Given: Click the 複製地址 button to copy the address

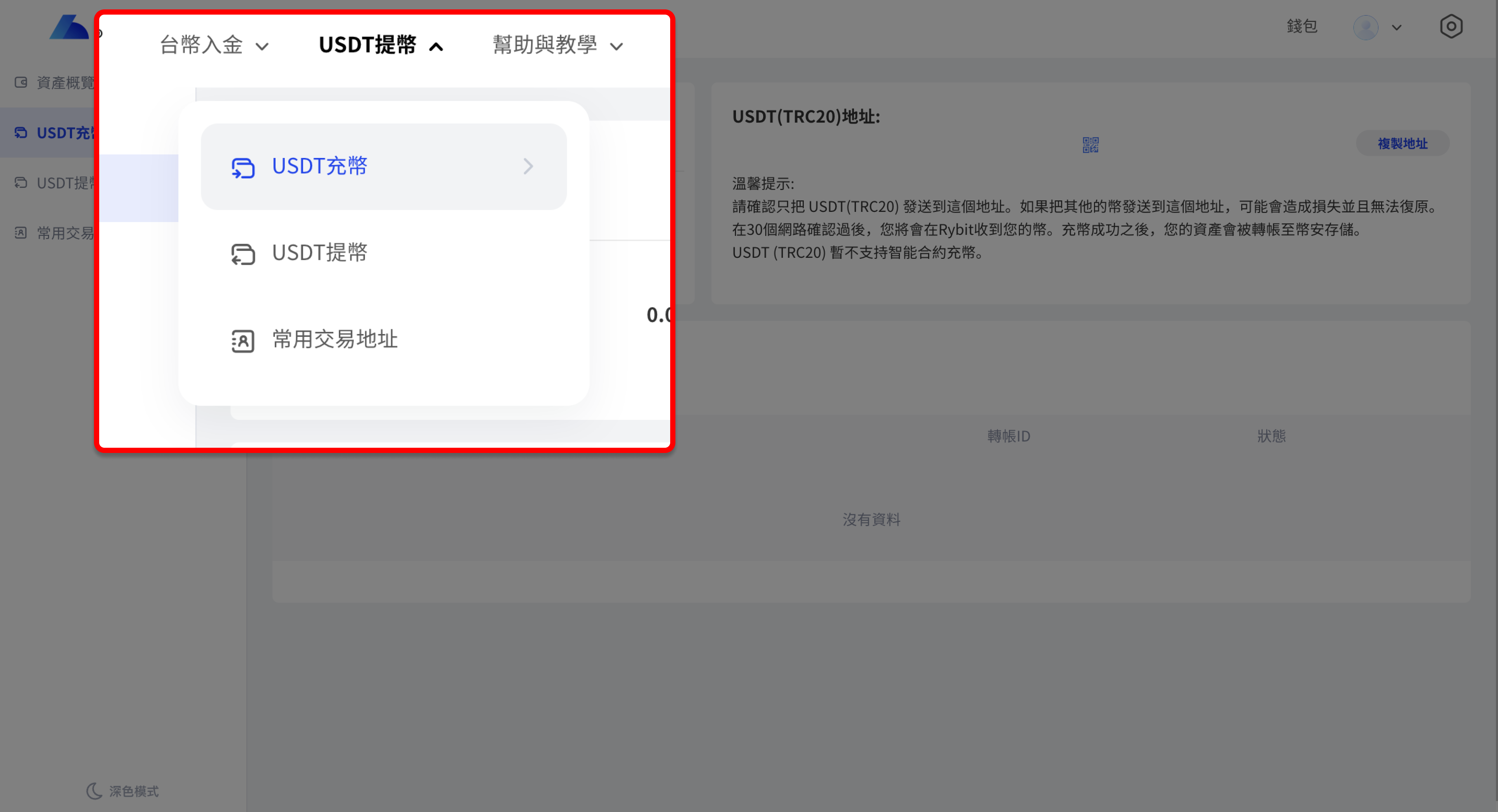Looking at the screenshot, I should click(x=1402, y=143).
